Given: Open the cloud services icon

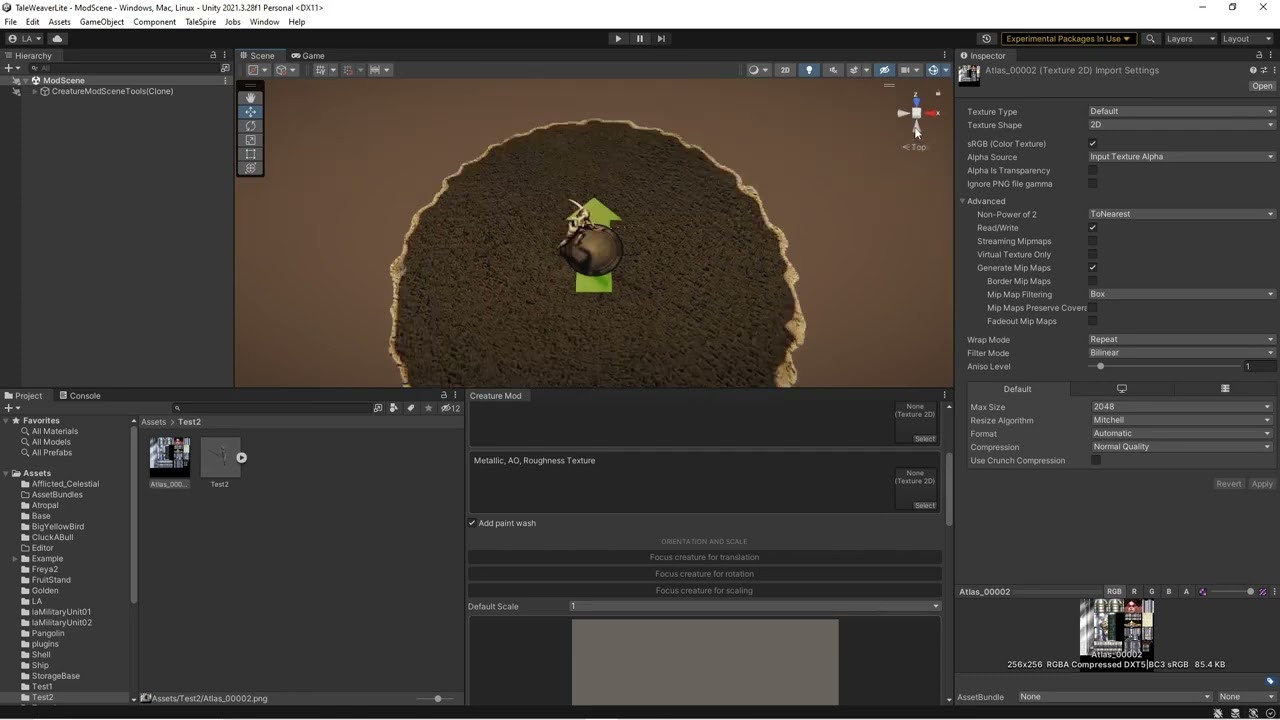Looking at the screenshot, I should click(57, 39).
